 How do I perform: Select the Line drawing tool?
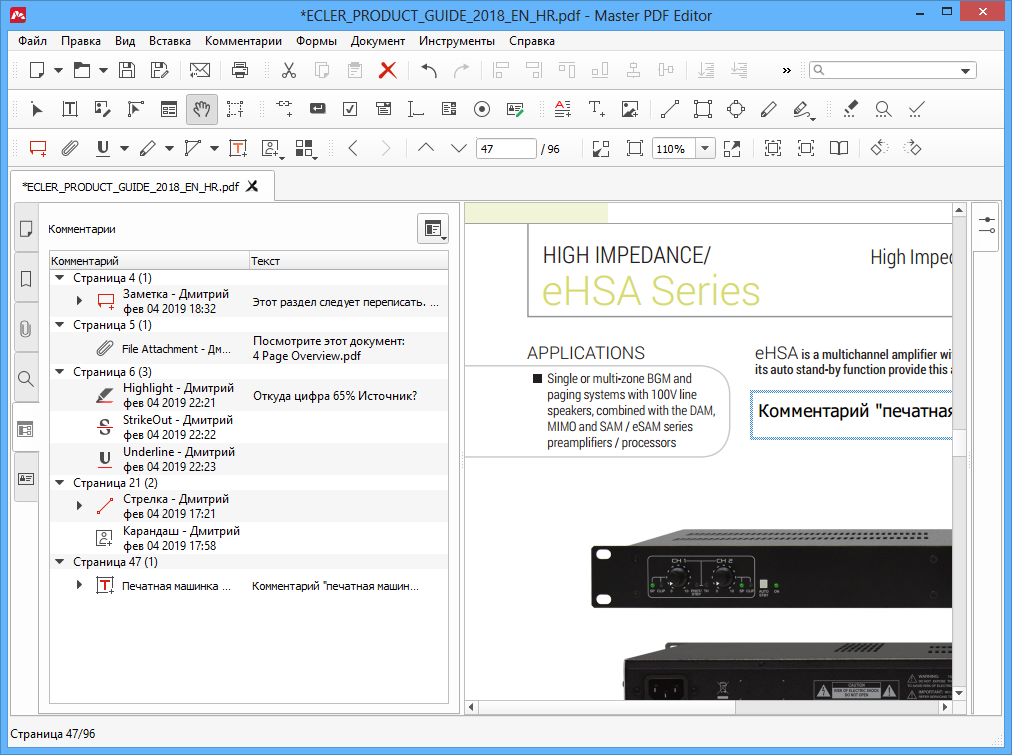pyautogui.click(x=670, y=110)
